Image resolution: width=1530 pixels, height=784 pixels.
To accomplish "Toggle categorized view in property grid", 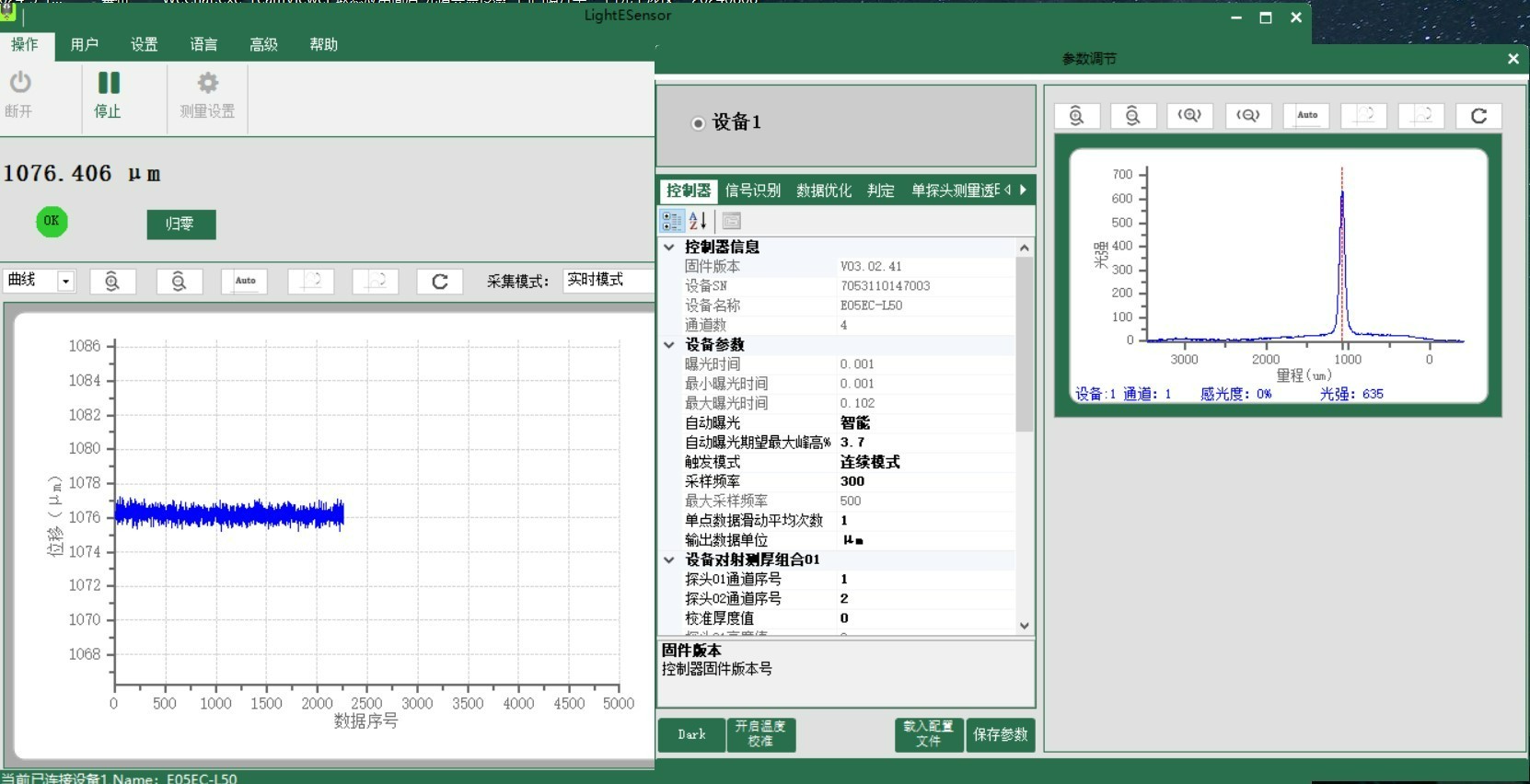I will (672, 221).
